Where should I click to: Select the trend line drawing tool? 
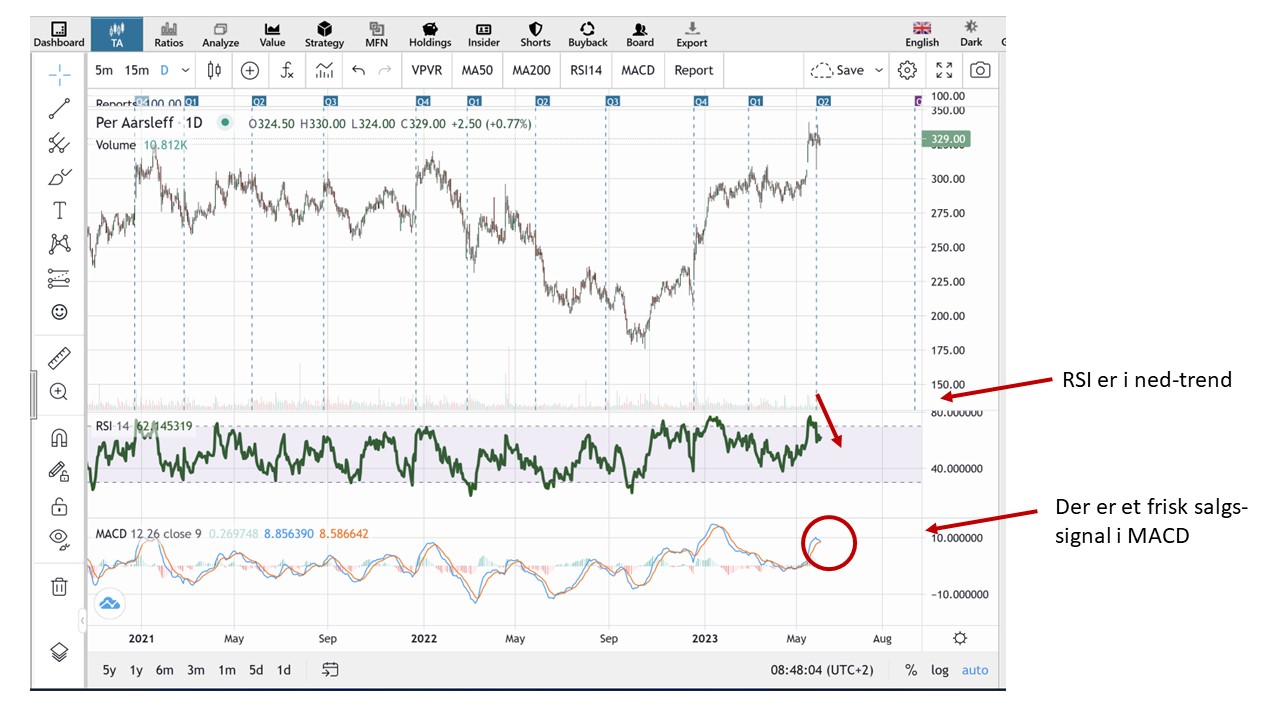pos(59,109)
